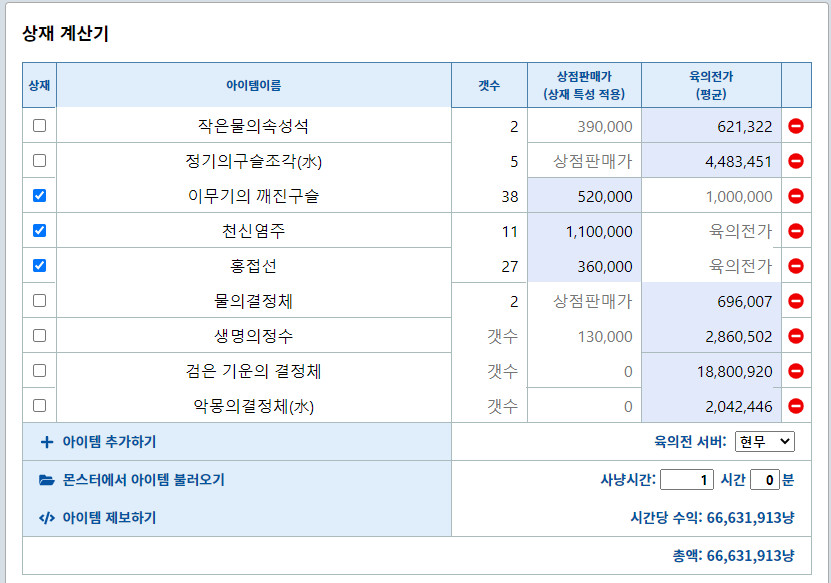This screenshot has height=583, width=831.
Task: Delete 이무기의 깨진구슬 via red minus icon
Action: coord(797,196)
